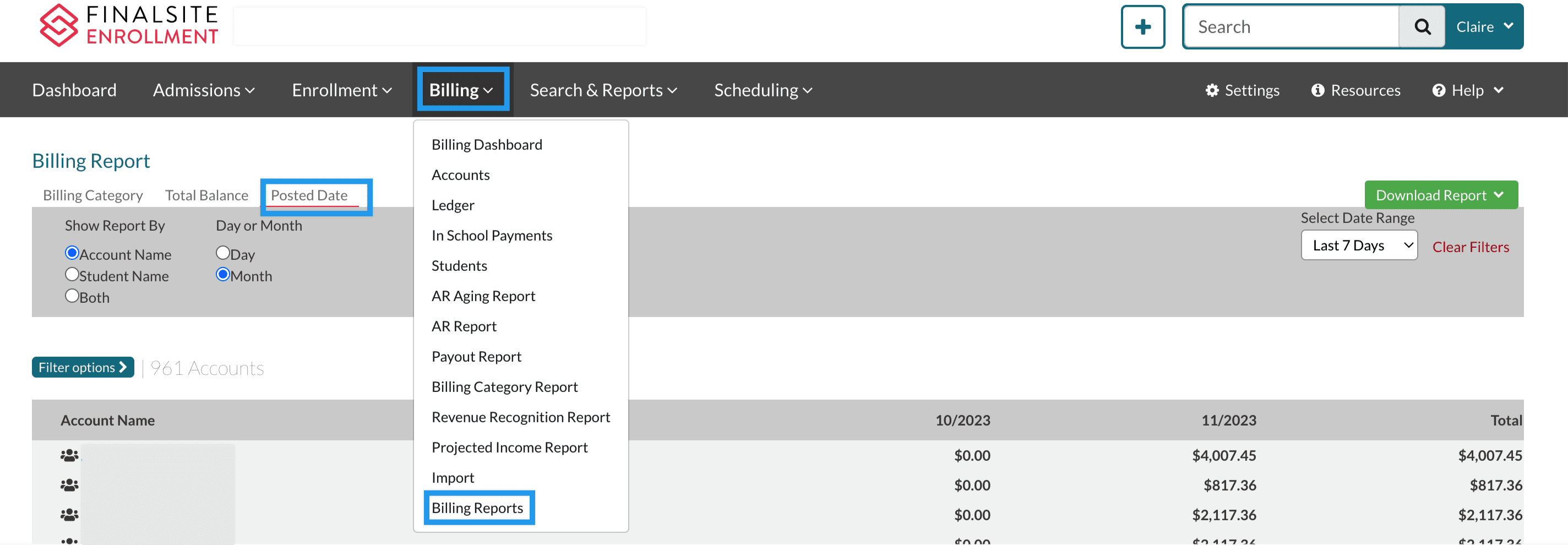Image resolution: width=1568 pixels, height=545 pixels.
Task: Open Resources via the info icon
Action: 1317,90
